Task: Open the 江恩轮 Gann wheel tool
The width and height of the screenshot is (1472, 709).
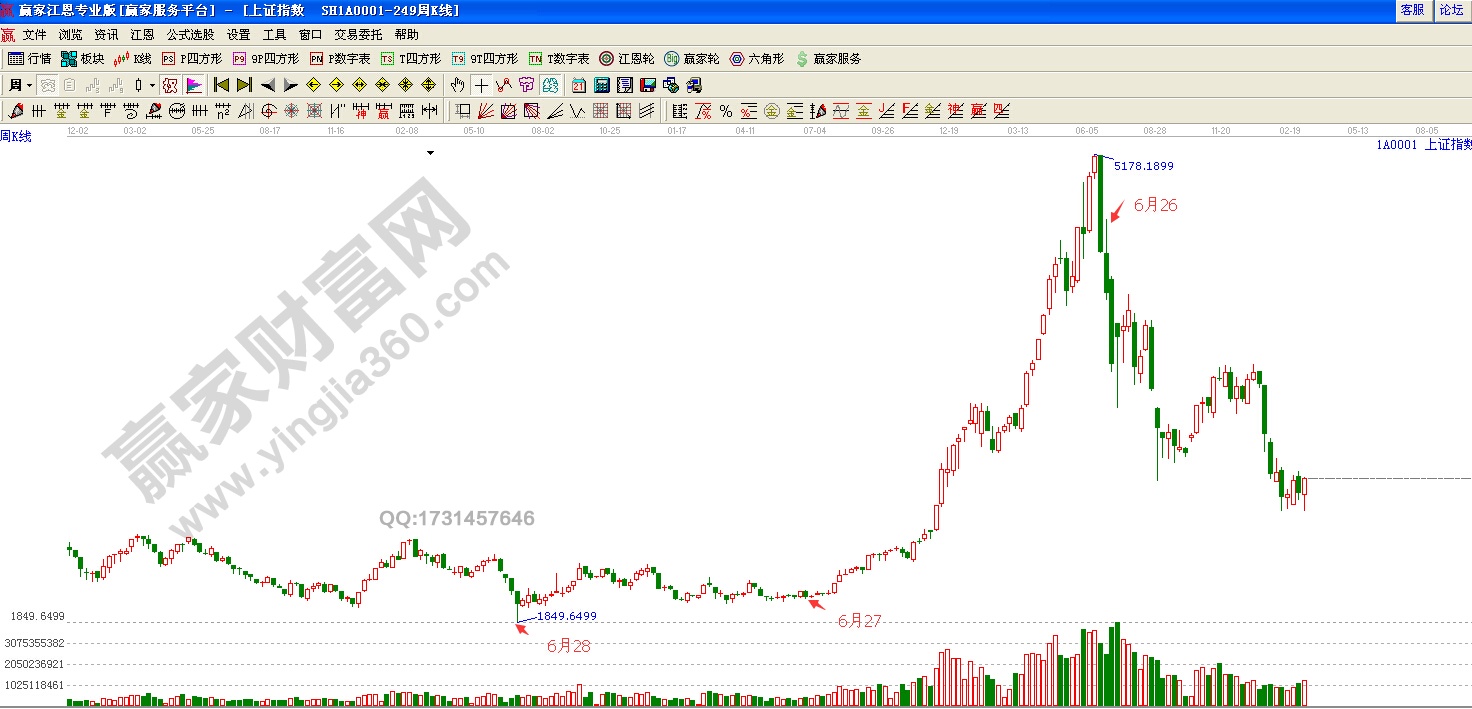Action: click(627, 59)
